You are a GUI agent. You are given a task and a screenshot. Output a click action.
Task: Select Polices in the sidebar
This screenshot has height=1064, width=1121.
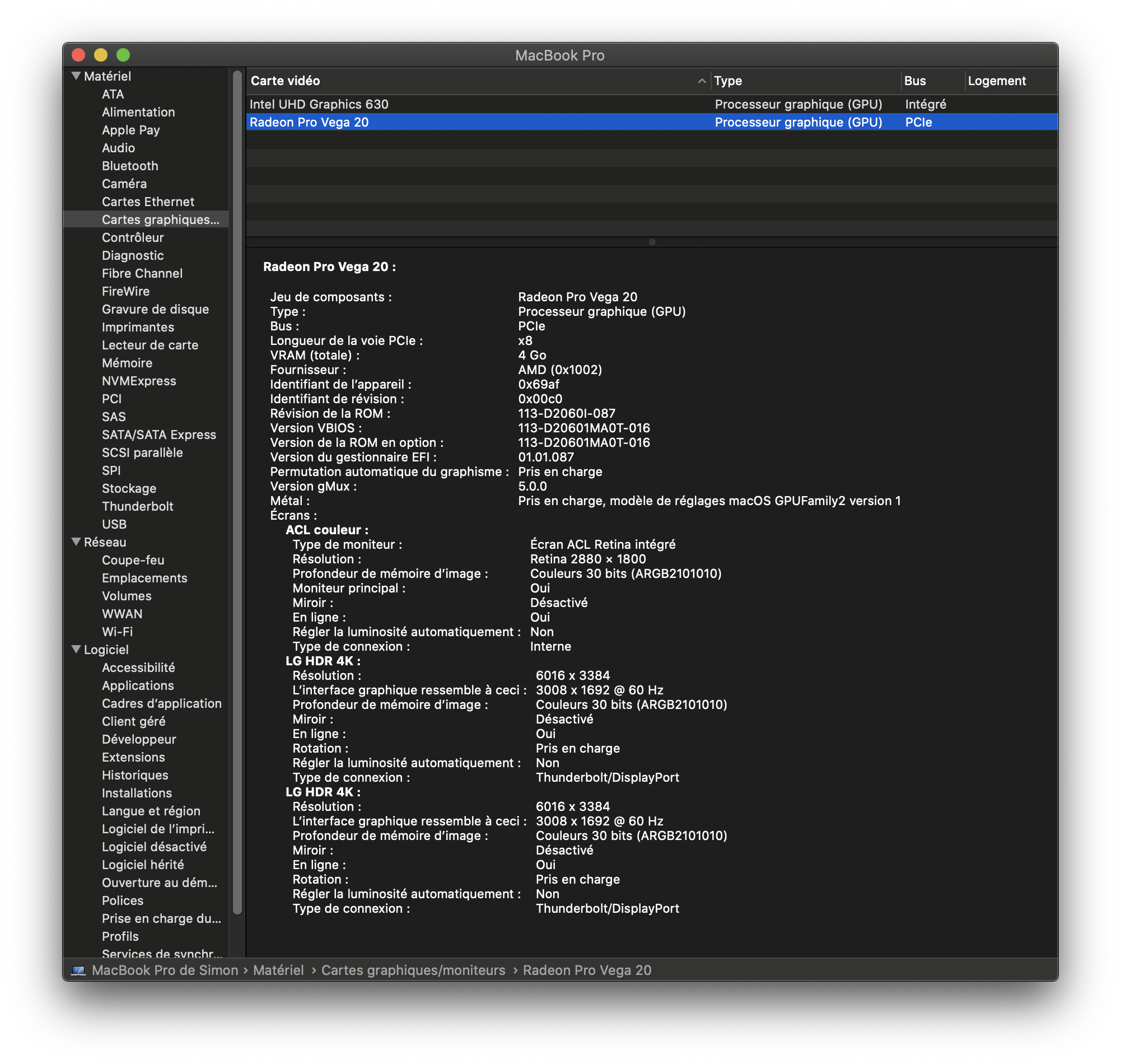pos(123,901)
